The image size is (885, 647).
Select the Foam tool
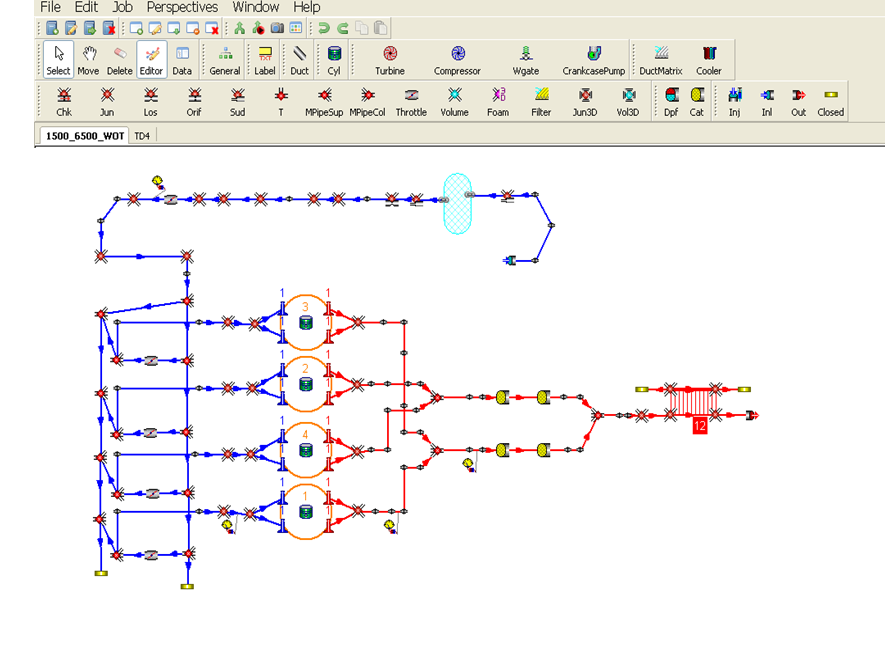point(498,102)
